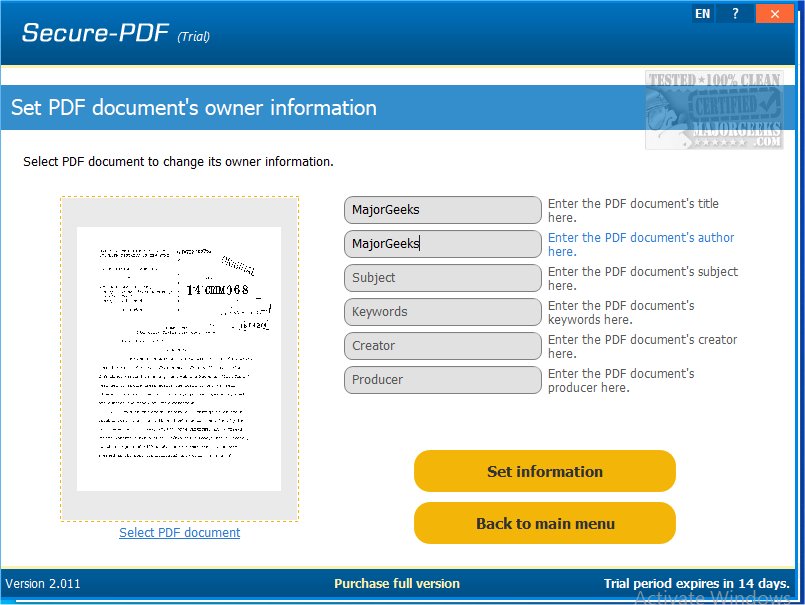Click the Subject input field
This screenshot has width=805, height=605.
click(443, 278)
